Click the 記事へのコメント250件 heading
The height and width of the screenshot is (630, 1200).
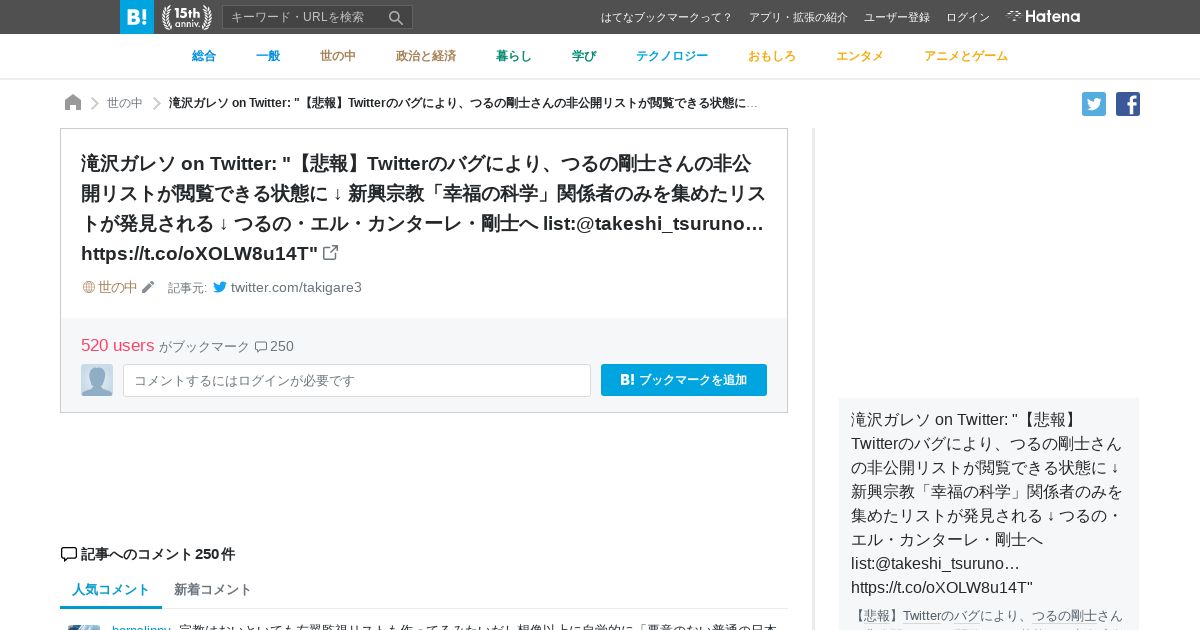(148, 554)
